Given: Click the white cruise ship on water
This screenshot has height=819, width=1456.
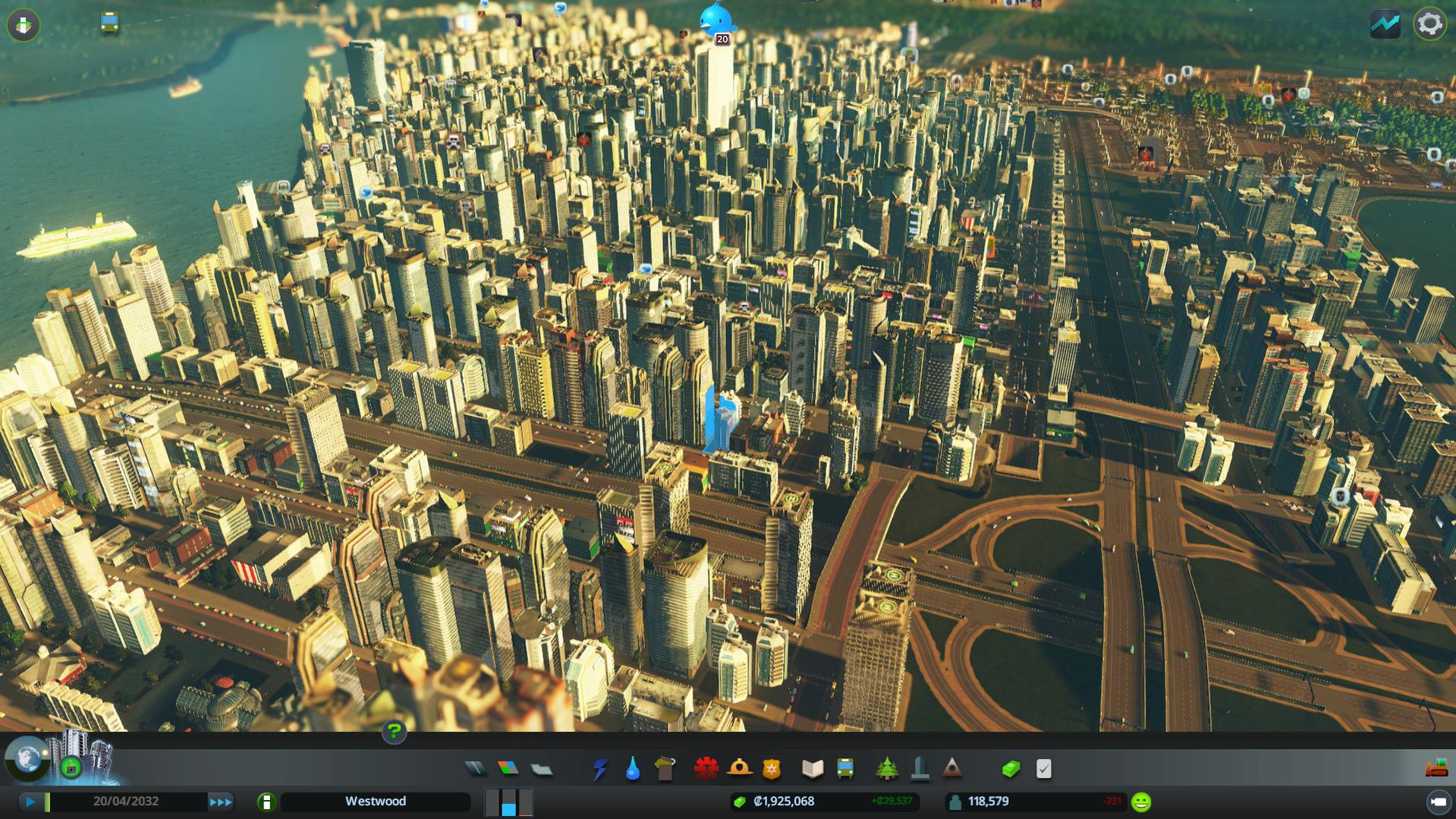Looking at the screenshot, I should pyautogui.click(x=79, y=236).
